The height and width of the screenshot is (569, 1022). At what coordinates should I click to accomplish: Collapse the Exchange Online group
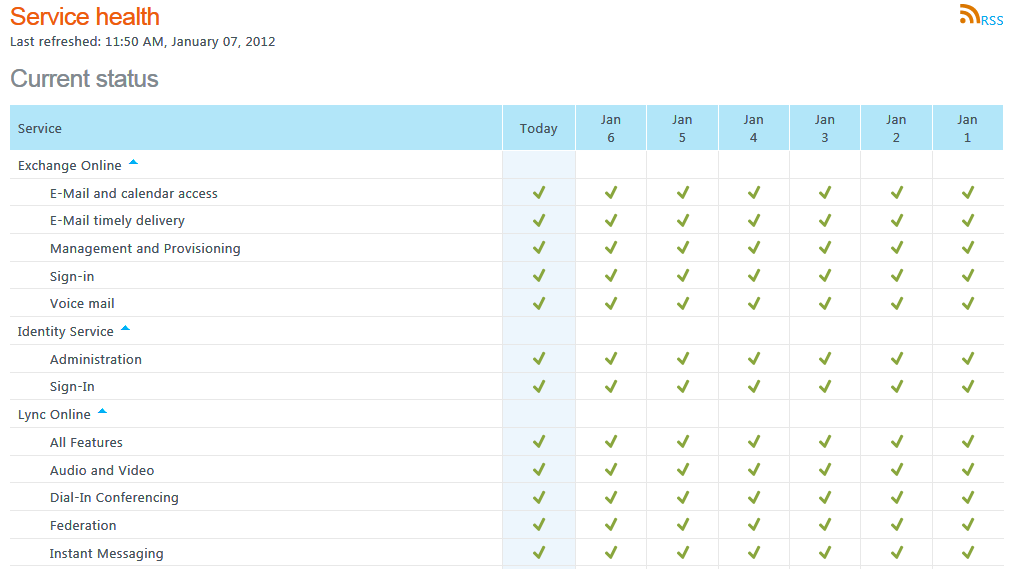[x=134, y=162]
